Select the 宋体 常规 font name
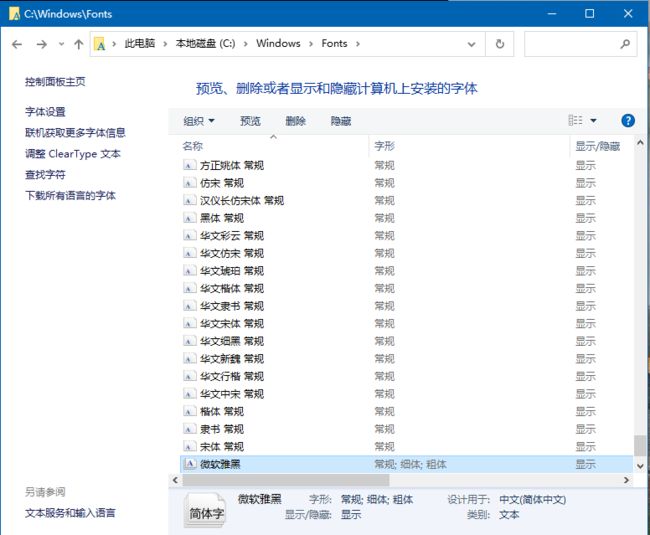The height and width of the screenshot is (535, 650). click(x=222, y=447)
